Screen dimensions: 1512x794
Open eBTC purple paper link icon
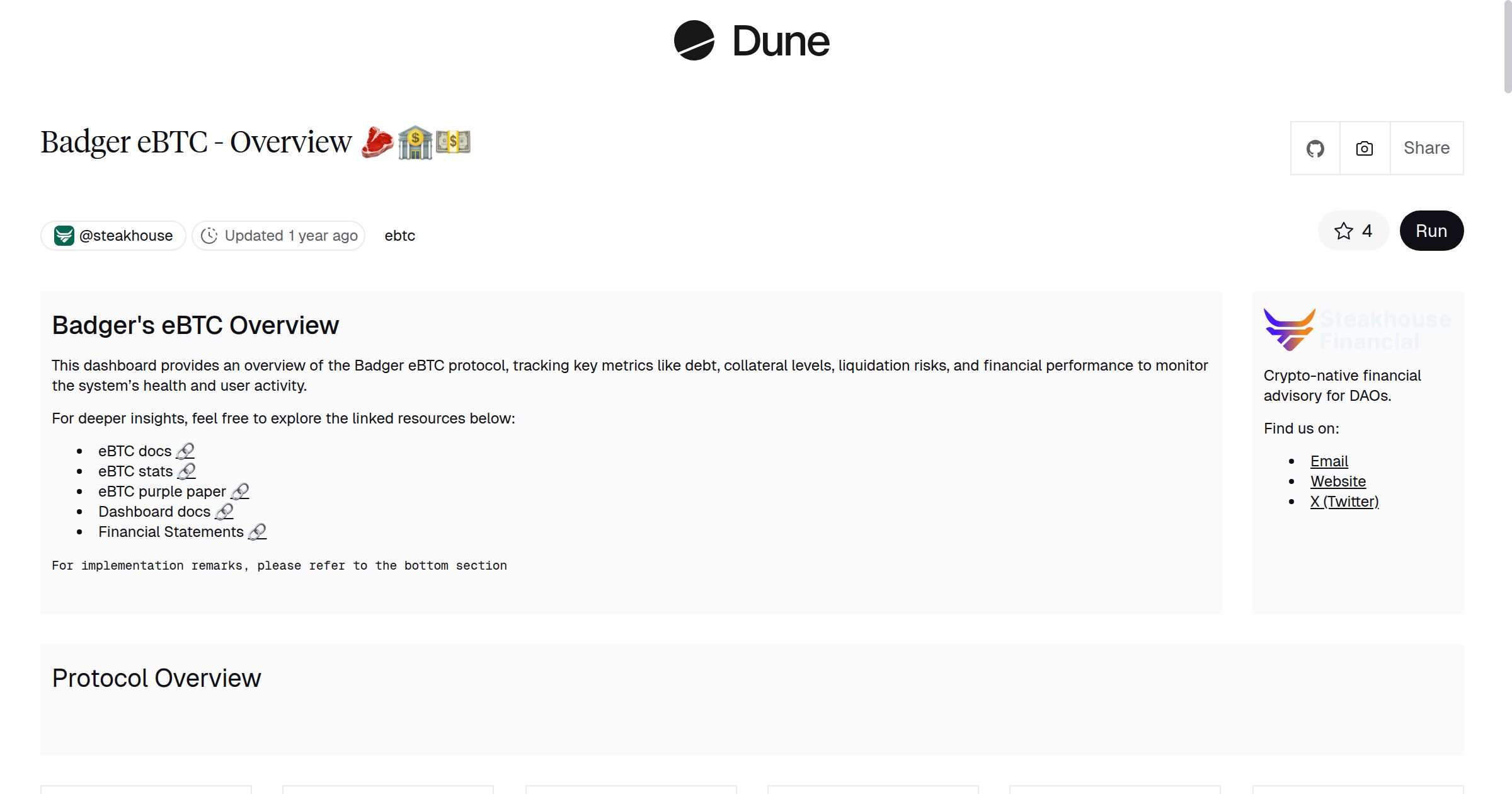pyautogui.click(x=240, y=492)
